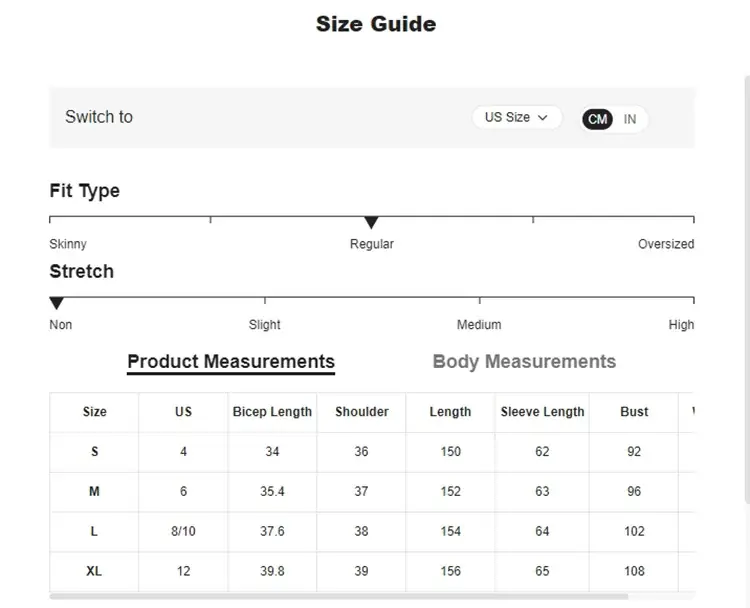
Task: Click the Shoulder column header
Action: click(361, 412)
